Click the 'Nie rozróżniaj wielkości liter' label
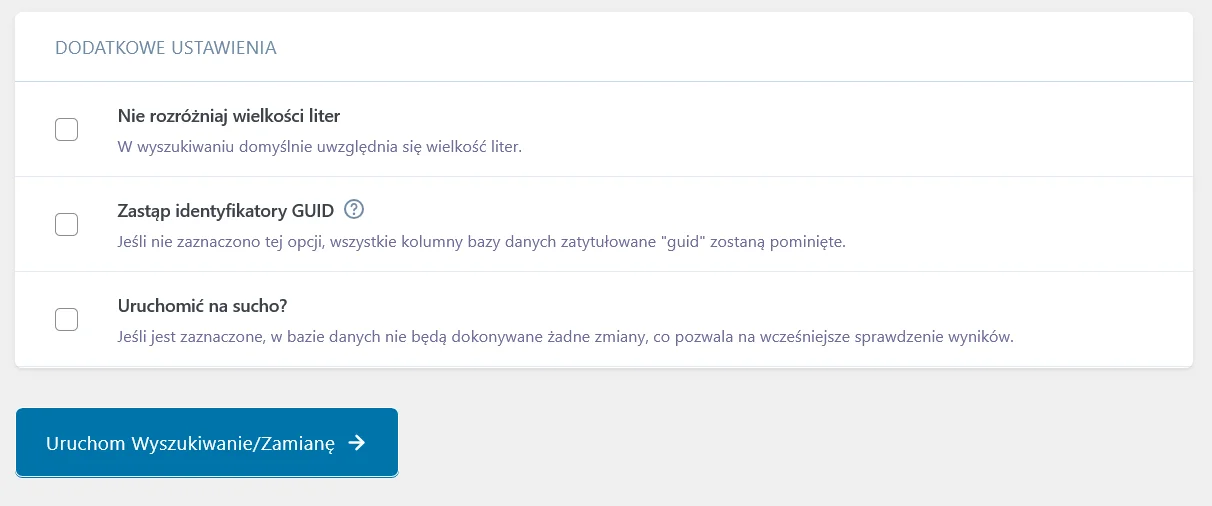The height and width of the screenshot is (506, 1212). pos(229,116)
